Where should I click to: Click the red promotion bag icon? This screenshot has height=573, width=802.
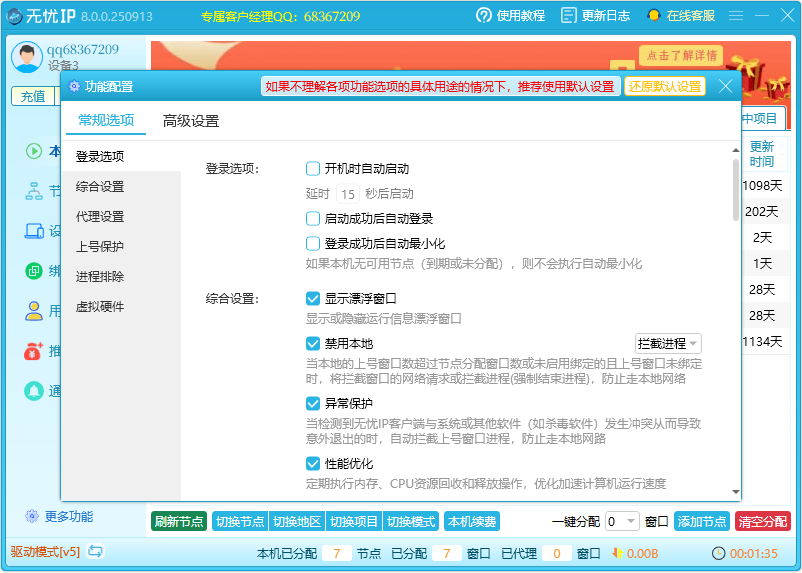(34, 351)
